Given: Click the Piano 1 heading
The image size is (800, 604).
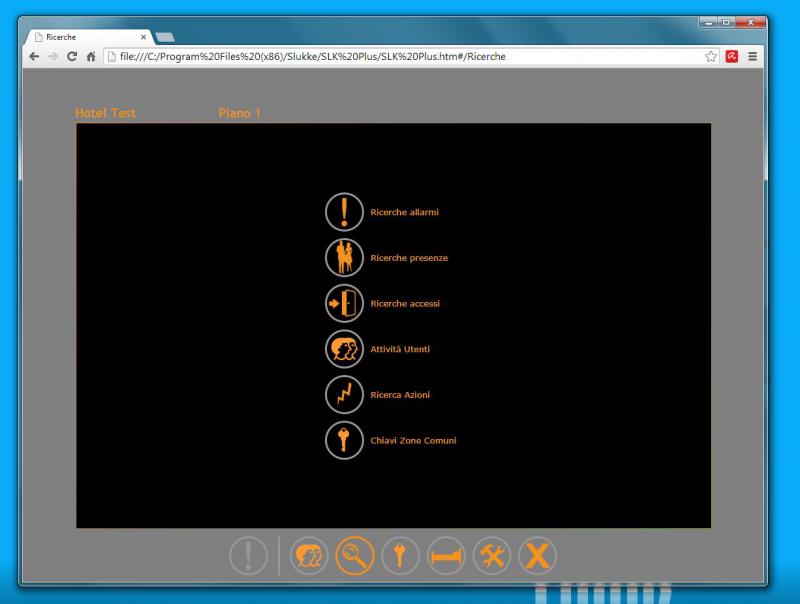Looking at the screenshot, I should 239,113.
